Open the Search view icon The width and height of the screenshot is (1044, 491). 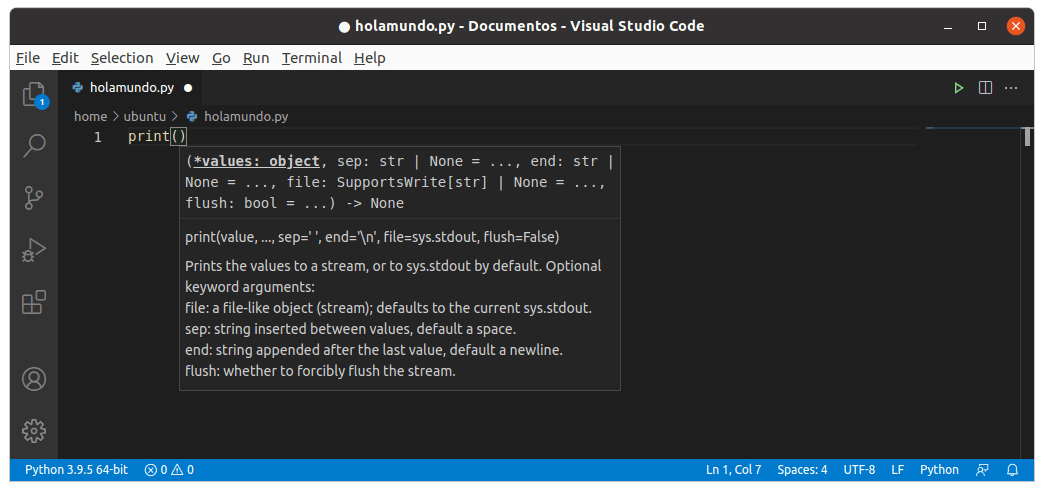(x=34, y=145)
